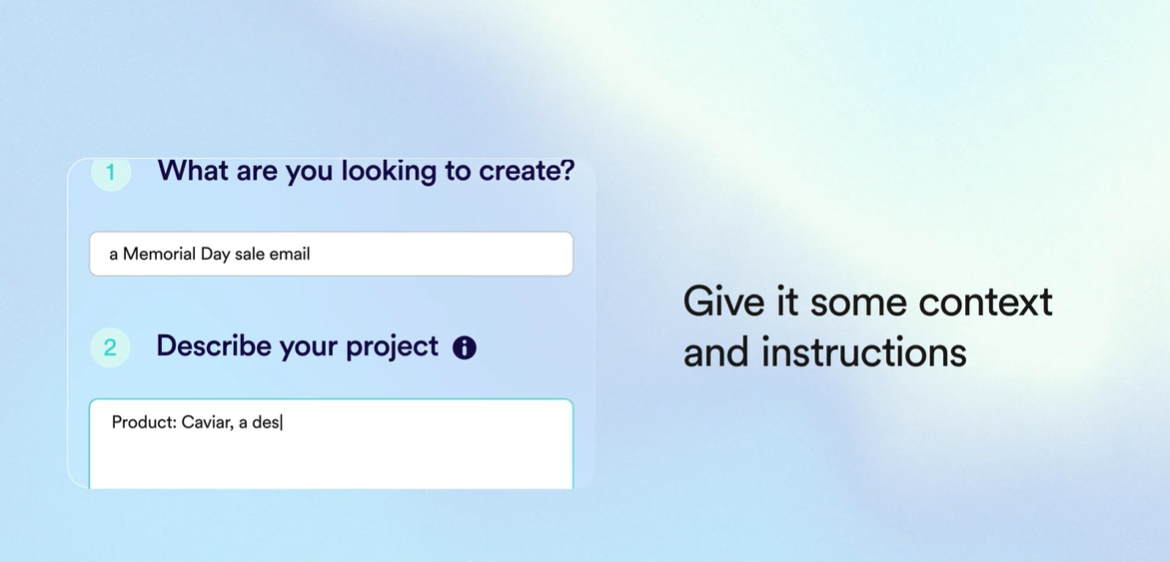Image resolution: width=1170 pixels, height=562 pixels.
Task: Click the word 'email' in the first field
Action: point(290,254)
